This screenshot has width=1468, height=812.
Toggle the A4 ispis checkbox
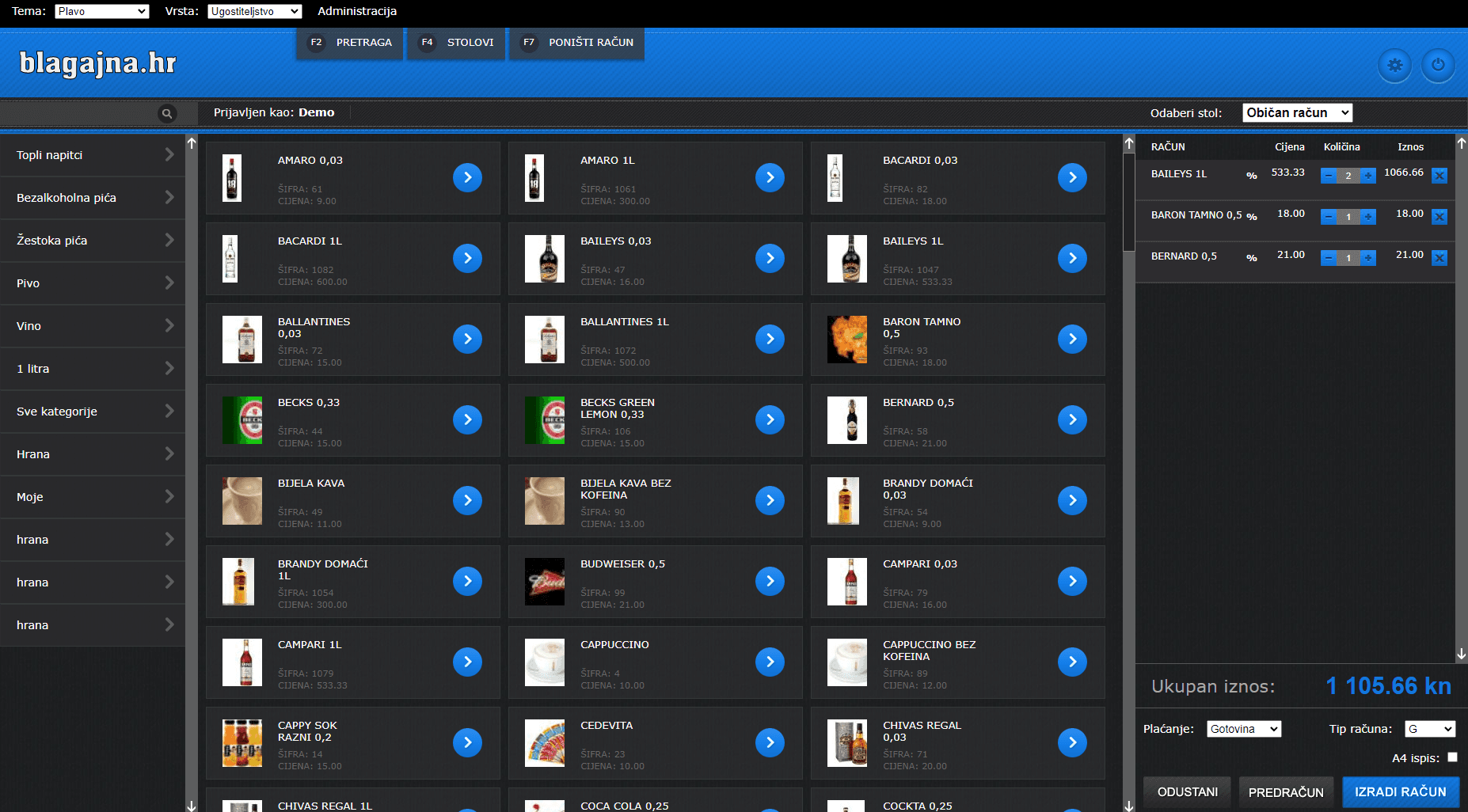[1452, 757]
